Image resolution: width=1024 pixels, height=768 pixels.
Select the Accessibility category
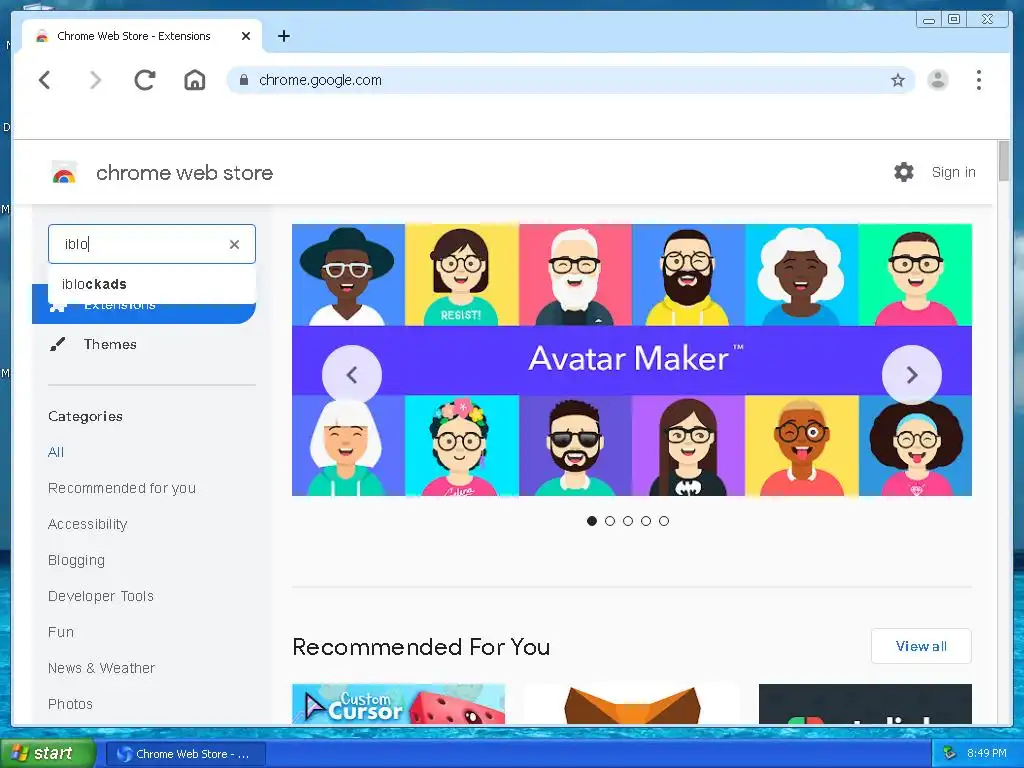click(88, 524)
